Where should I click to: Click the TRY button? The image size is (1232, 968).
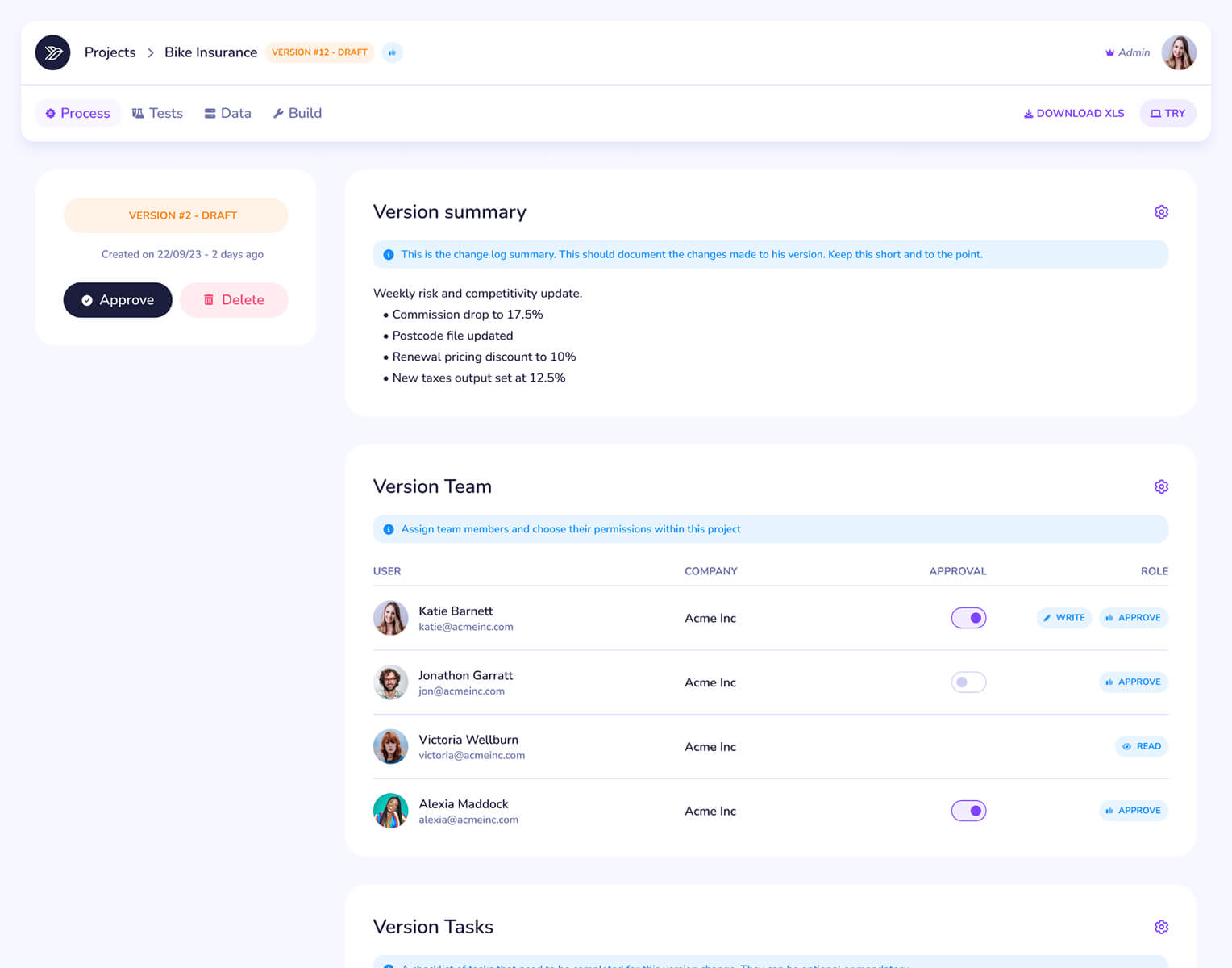coord(1167,113)
